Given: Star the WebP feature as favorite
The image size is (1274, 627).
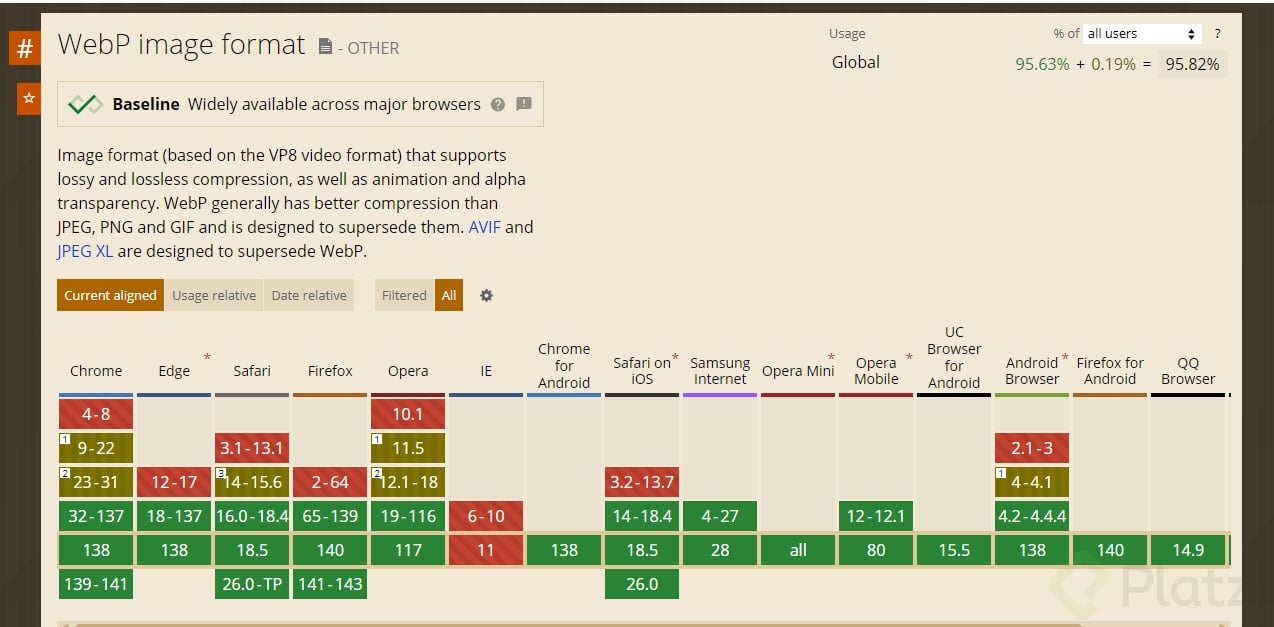Looking at the screenshot, I should [x=29, y=98].
